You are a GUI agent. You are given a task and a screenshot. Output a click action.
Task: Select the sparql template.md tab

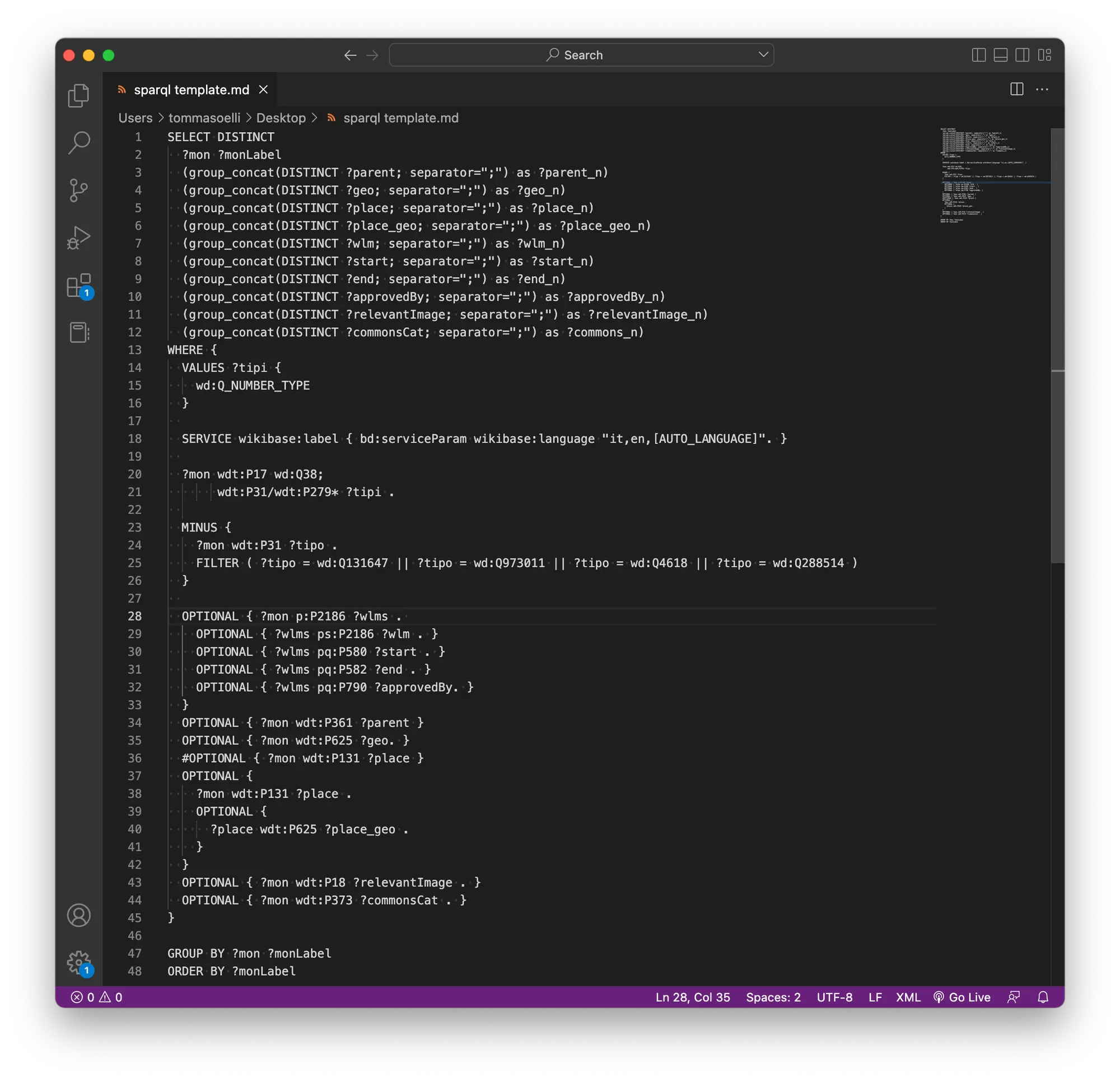[191, 90]
